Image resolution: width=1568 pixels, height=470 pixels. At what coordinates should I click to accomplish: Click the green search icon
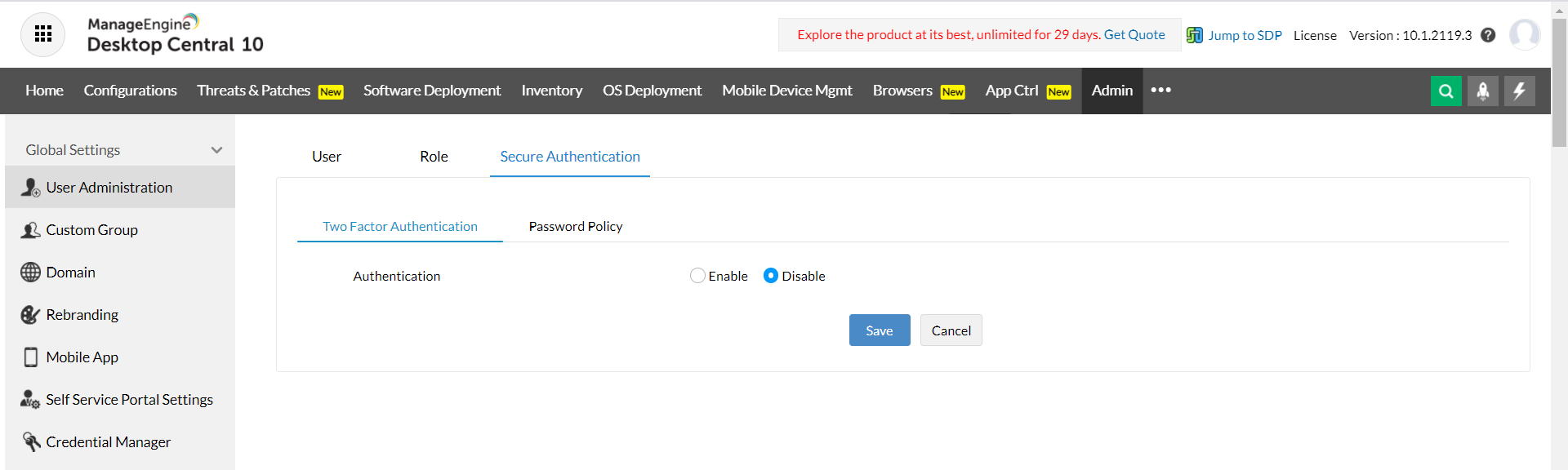point(1445,91)
